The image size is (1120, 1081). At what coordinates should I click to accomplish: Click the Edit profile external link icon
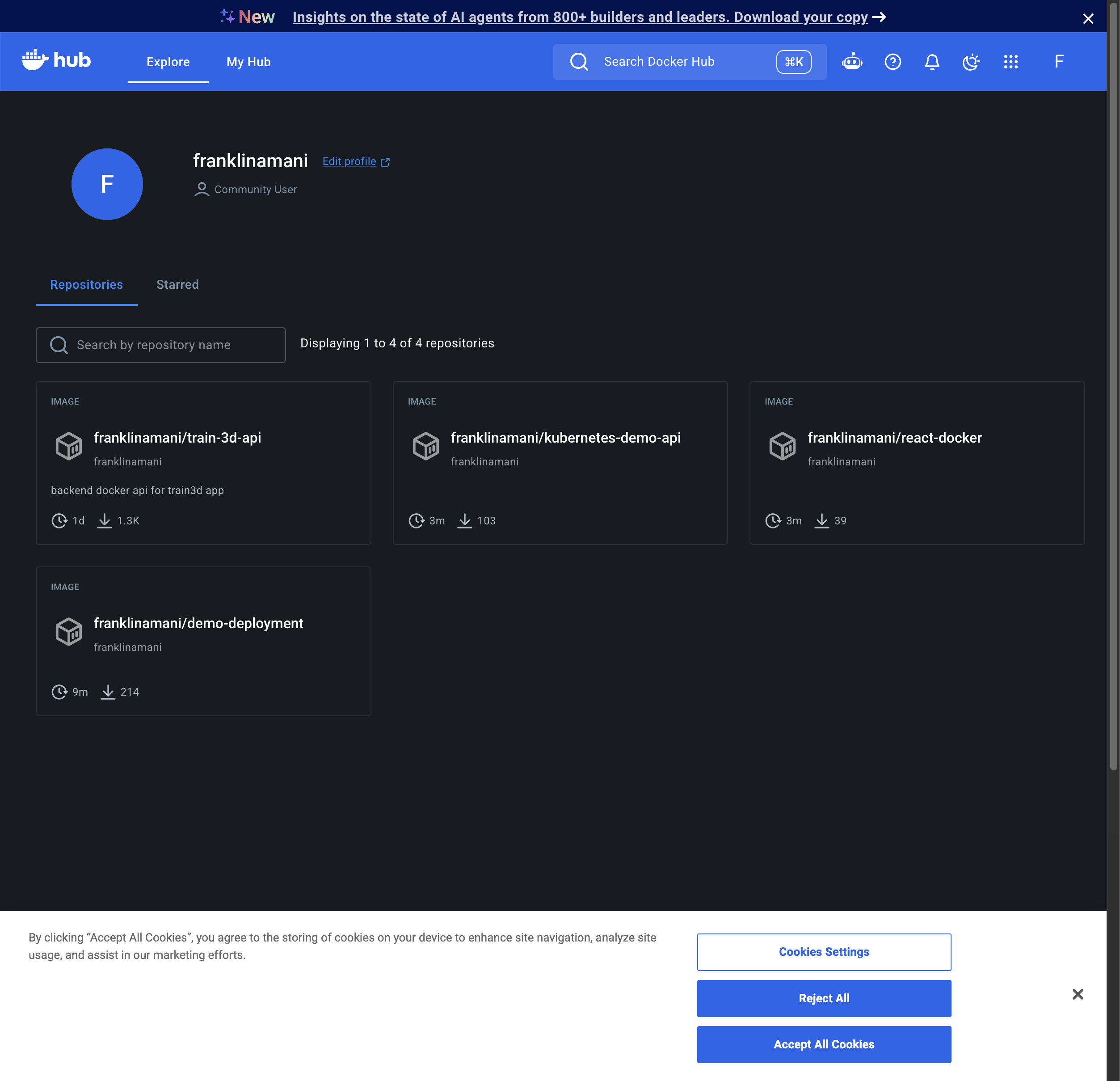tap(385, 162)
